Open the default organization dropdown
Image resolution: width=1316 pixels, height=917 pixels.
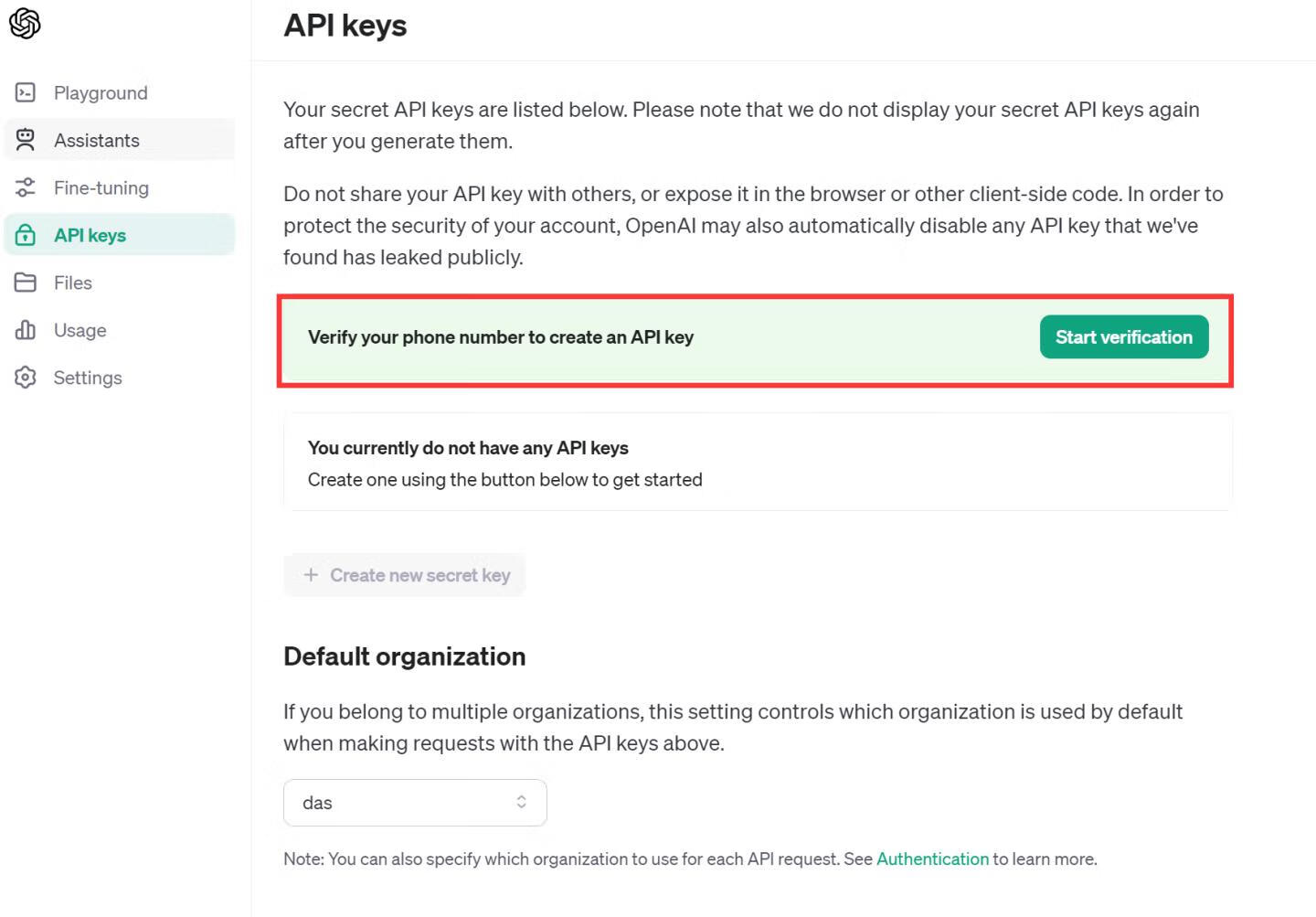tap(415, 803)
